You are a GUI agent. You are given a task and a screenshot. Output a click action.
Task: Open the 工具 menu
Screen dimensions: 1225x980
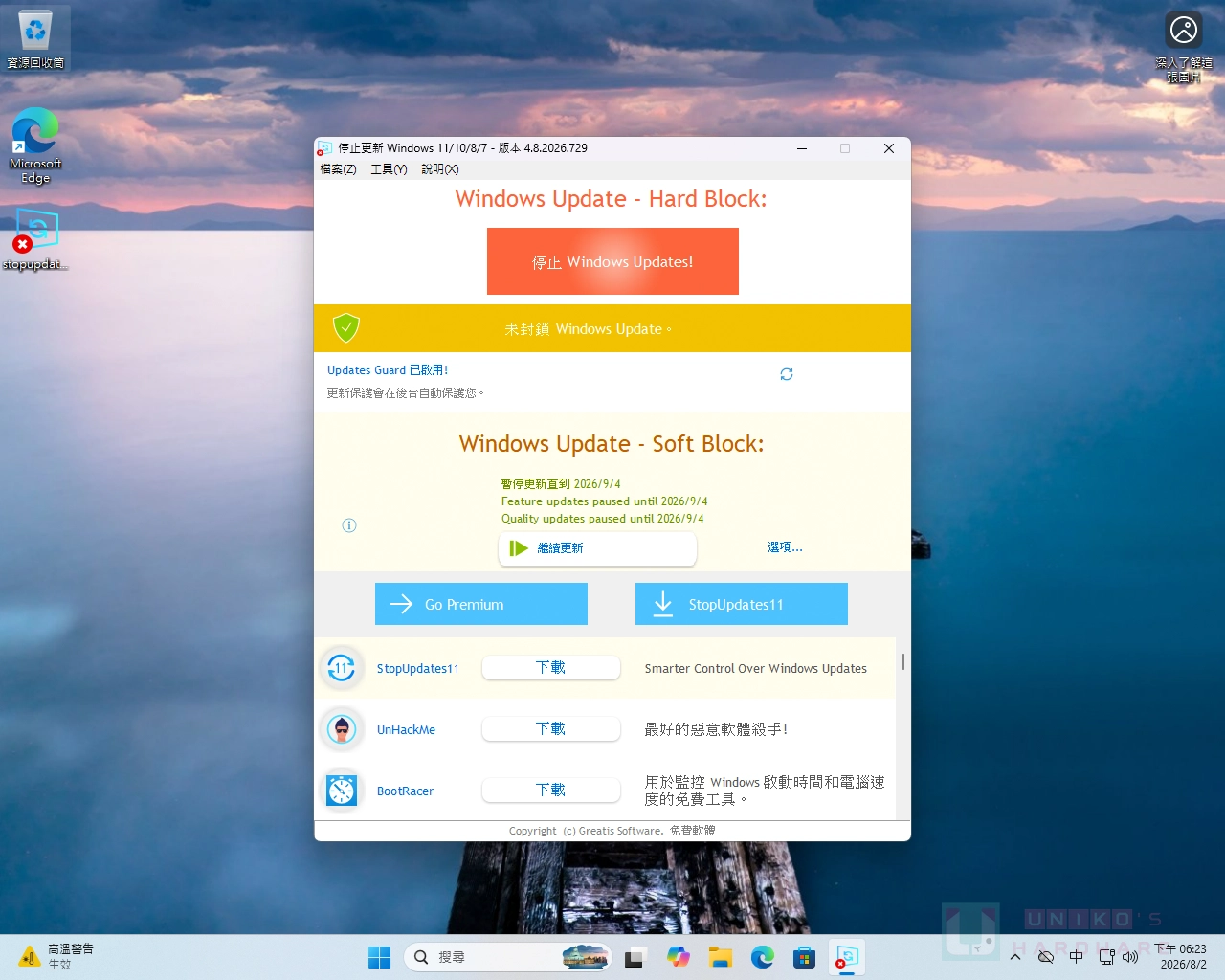(x=389, y=169)
